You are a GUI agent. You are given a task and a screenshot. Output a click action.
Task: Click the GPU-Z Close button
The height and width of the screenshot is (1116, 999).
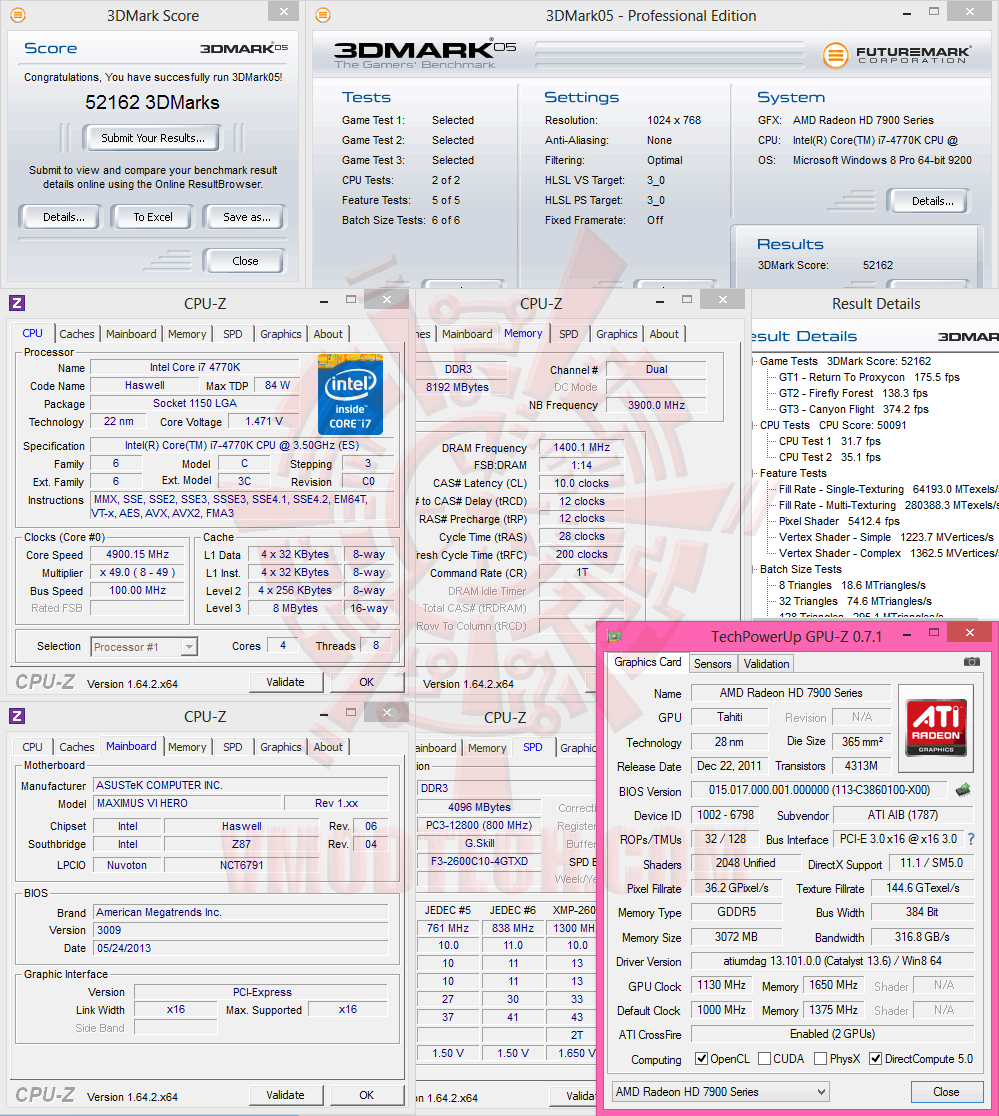coord(946,1092)
